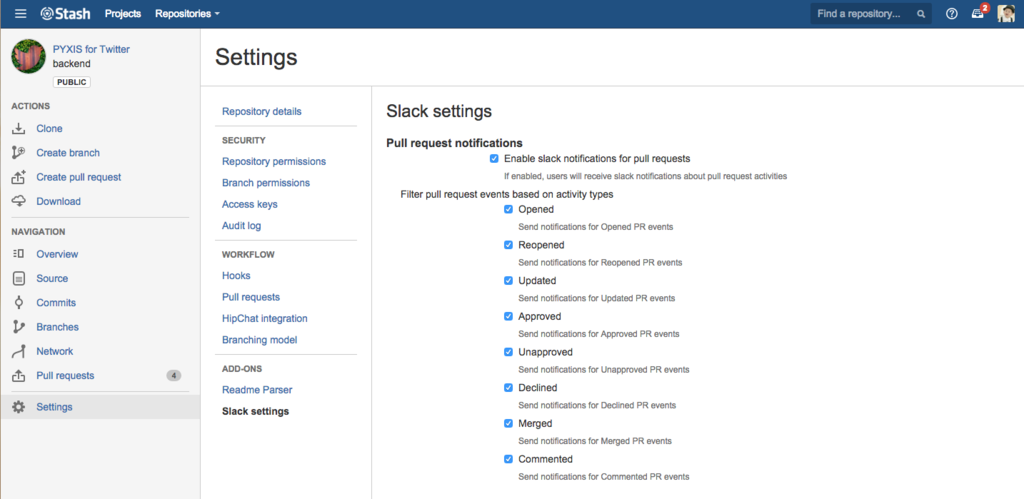This screenshot has width=1024, height=499.
Task: Uncheck the Reopened events checkbox
Action: click(509, 245)
